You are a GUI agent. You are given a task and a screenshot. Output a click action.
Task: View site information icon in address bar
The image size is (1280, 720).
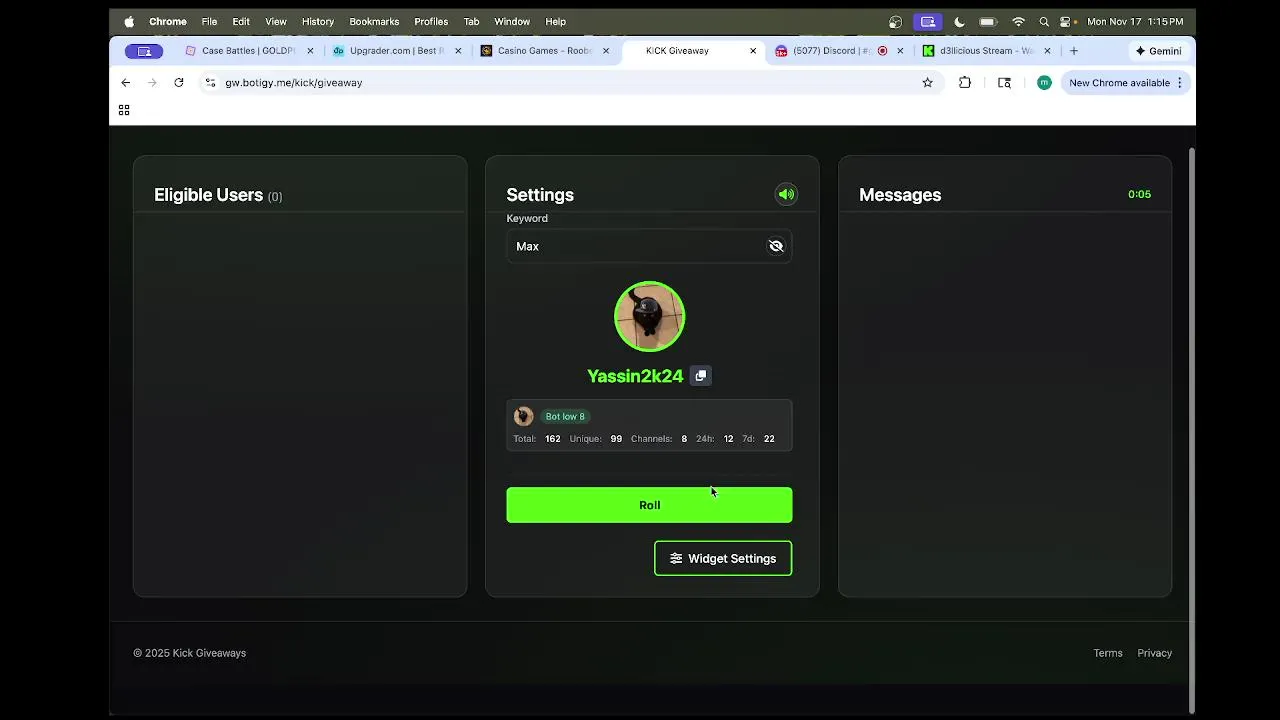209,83
